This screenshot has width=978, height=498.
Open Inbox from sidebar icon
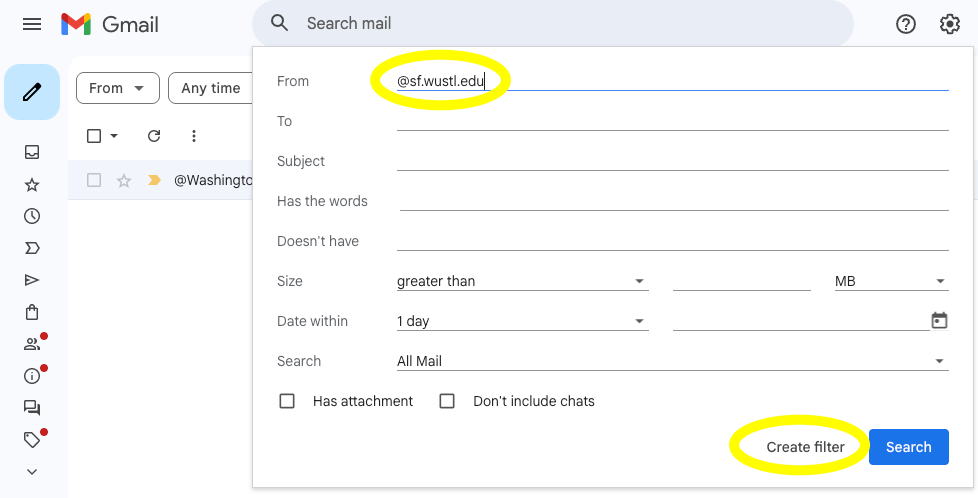32,152
